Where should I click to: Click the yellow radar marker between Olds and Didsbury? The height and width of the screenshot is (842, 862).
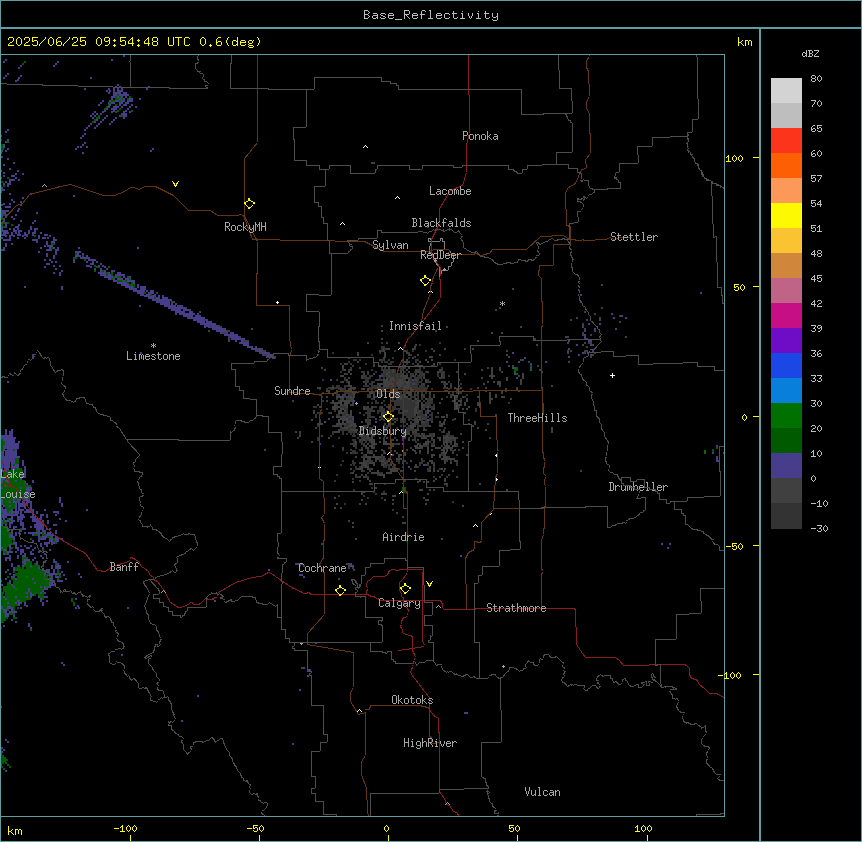(x=388, y=417)
